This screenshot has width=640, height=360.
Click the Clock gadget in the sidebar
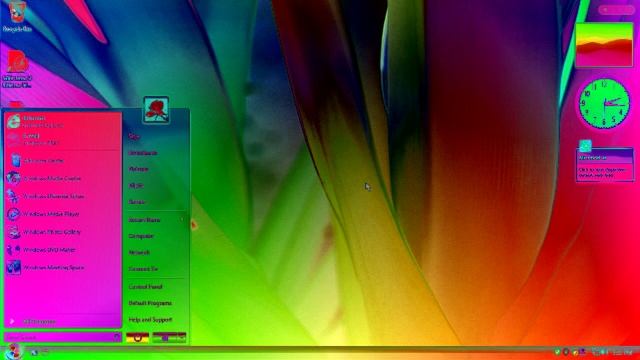tap(604, 104)
